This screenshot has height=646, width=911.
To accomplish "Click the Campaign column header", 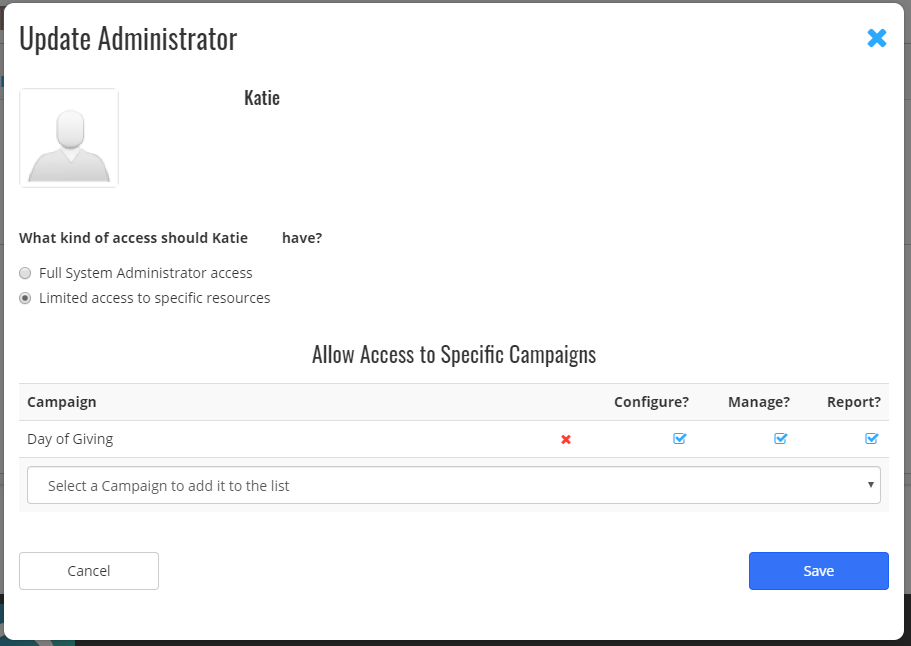I will click(61, 401).
